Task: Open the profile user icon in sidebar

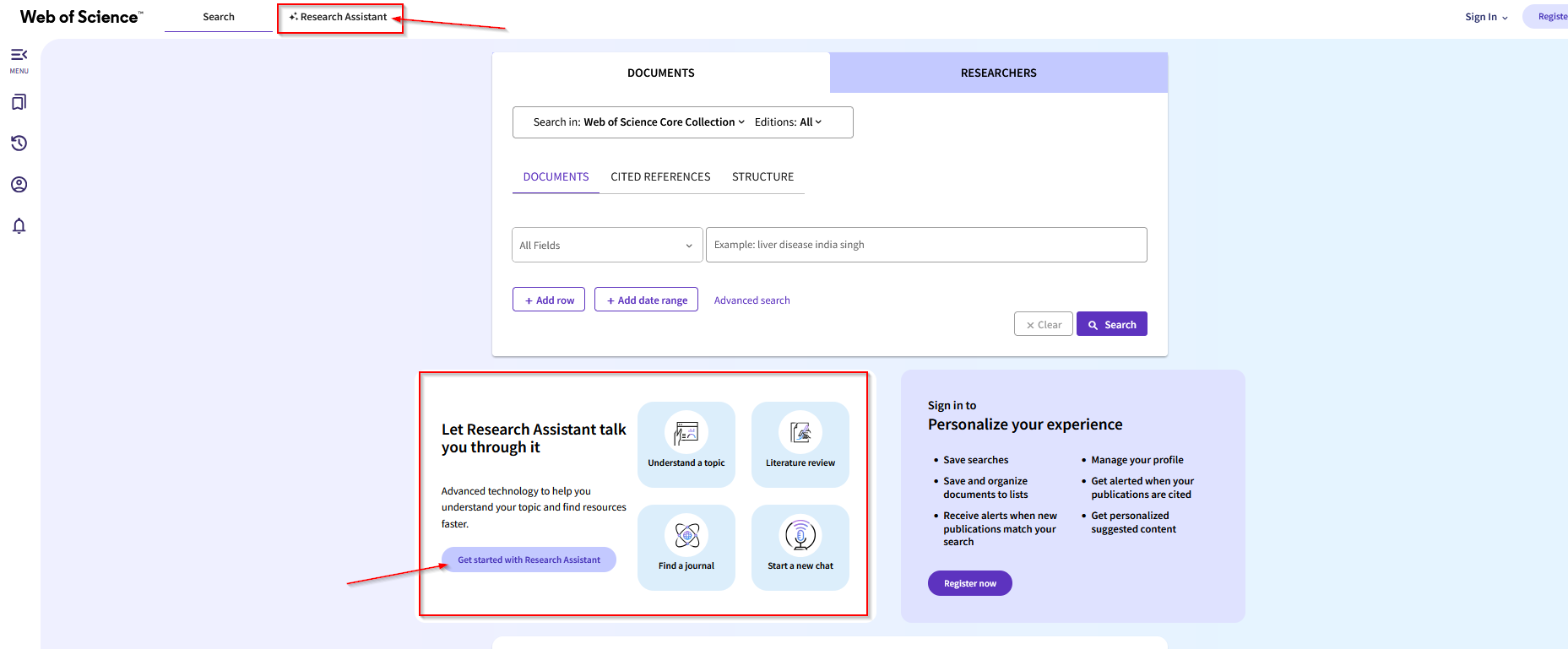Action: (x=19, y=185)
